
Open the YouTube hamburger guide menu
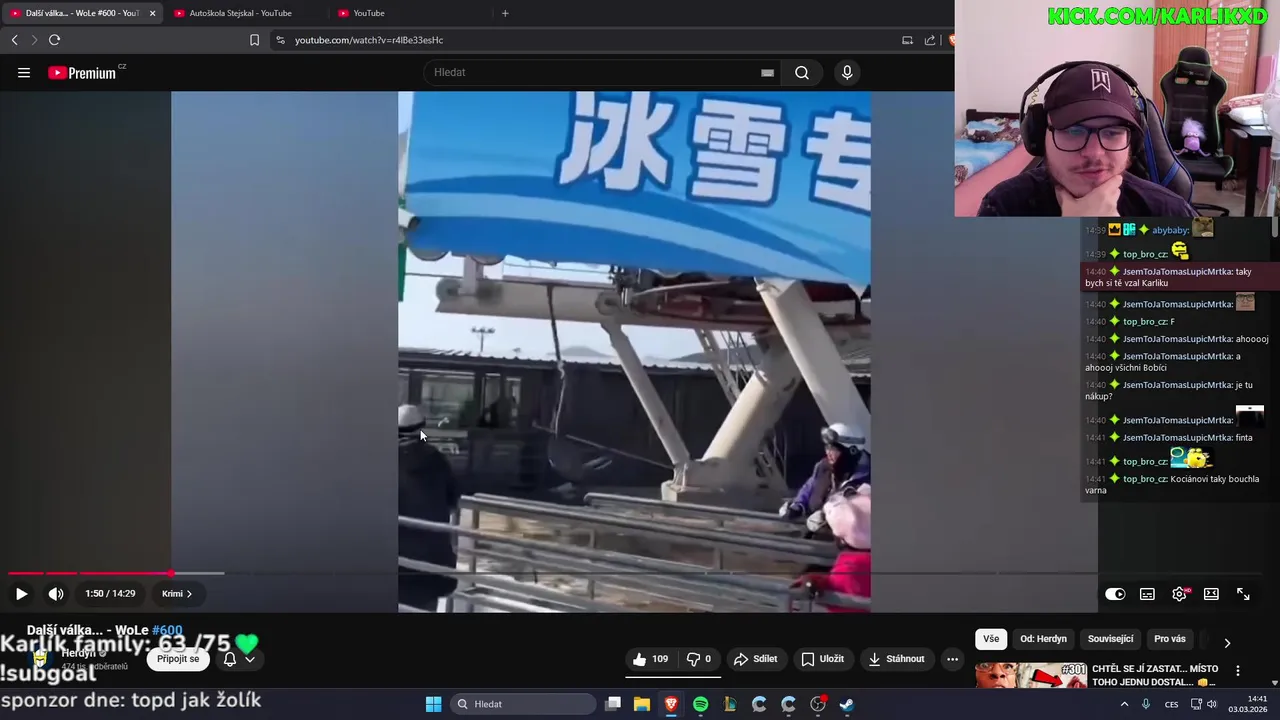(24, 72)
